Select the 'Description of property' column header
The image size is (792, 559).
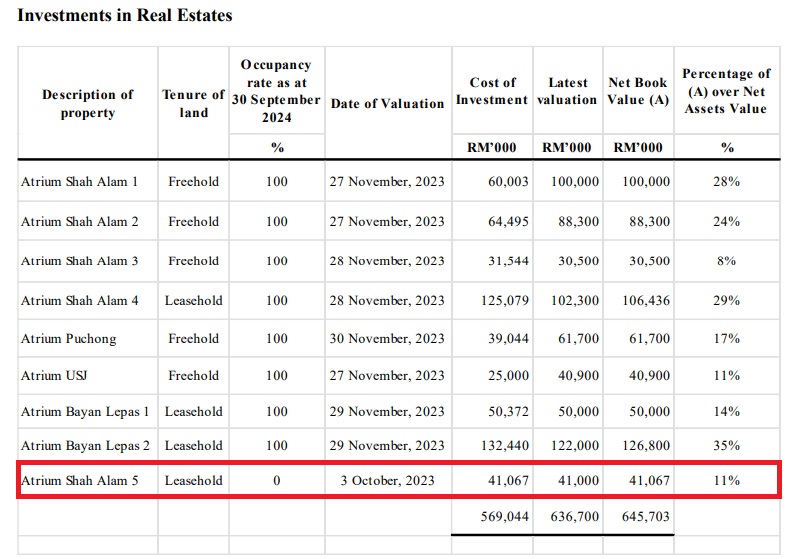coord(88,104)
